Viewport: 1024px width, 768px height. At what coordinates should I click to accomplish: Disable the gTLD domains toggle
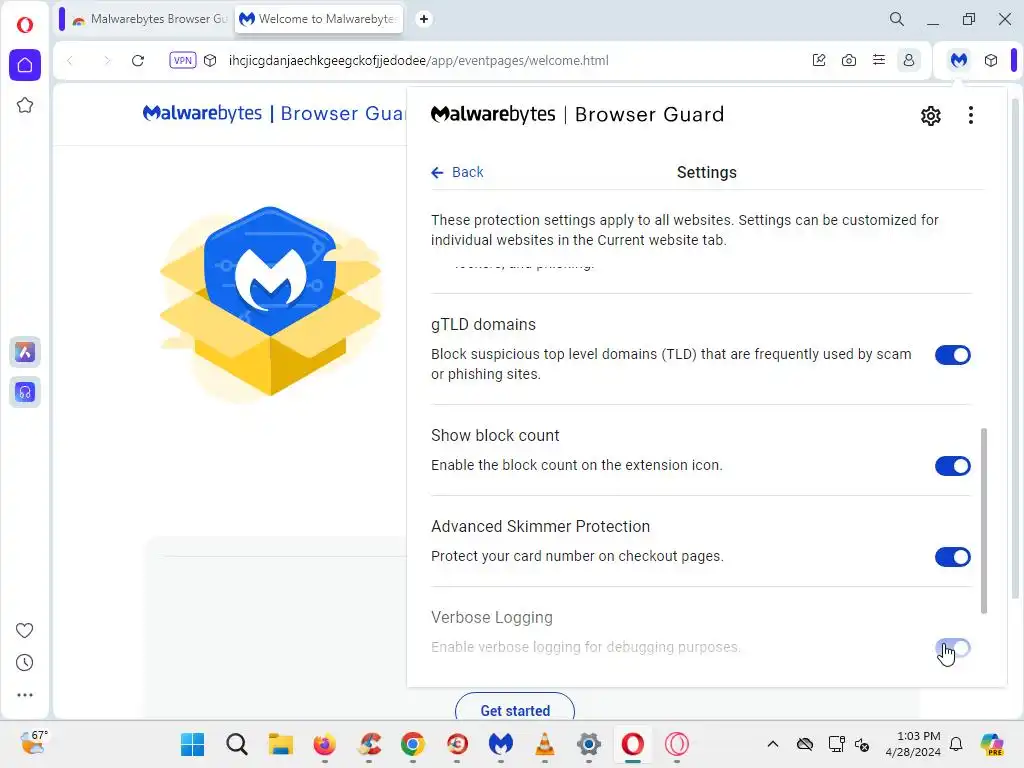click(953, 355)
